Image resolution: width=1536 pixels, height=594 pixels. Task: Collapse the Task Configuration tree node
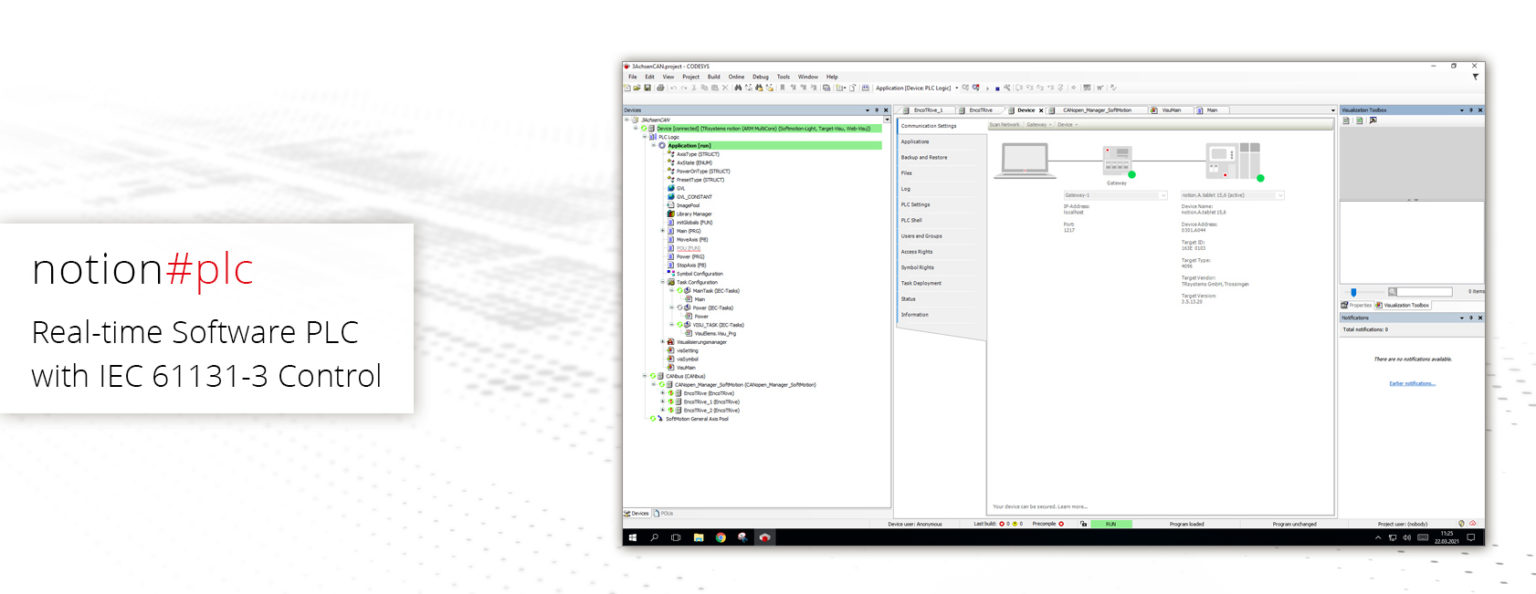click(x=662, y=282)
